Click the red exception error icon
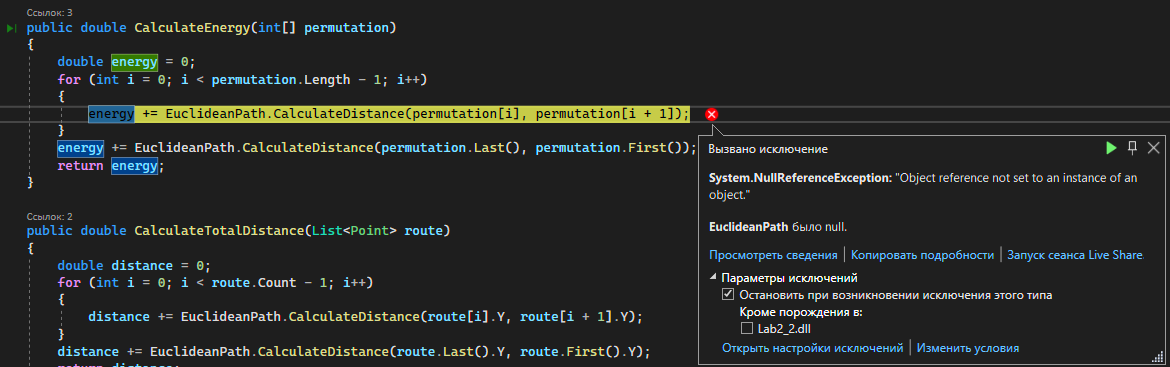This screenshot has height=367, width=1170. (712, 114)
